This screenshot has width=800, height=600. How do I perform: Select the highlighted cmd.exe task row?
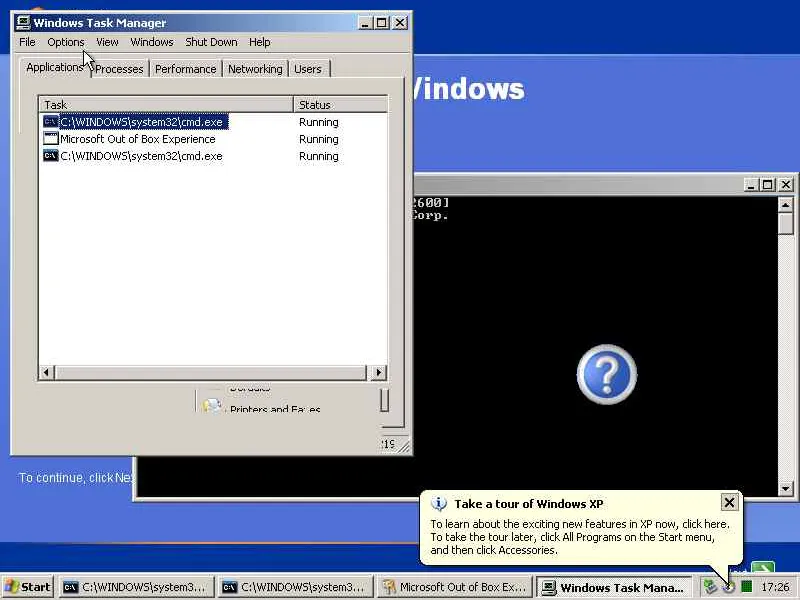pyautogui.click(x=213, y=122)
